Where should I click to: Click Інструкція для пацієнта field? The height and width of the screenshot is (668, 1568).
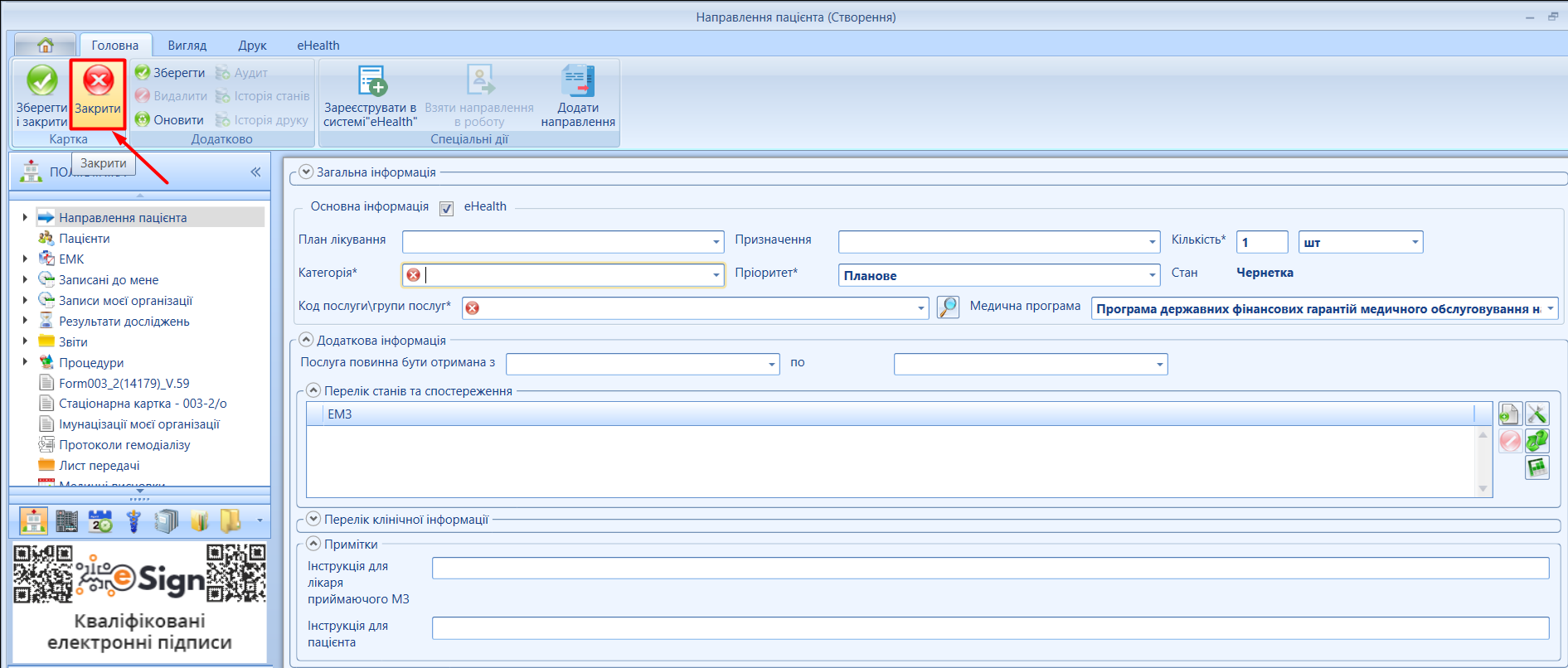[x=990, y=627]
